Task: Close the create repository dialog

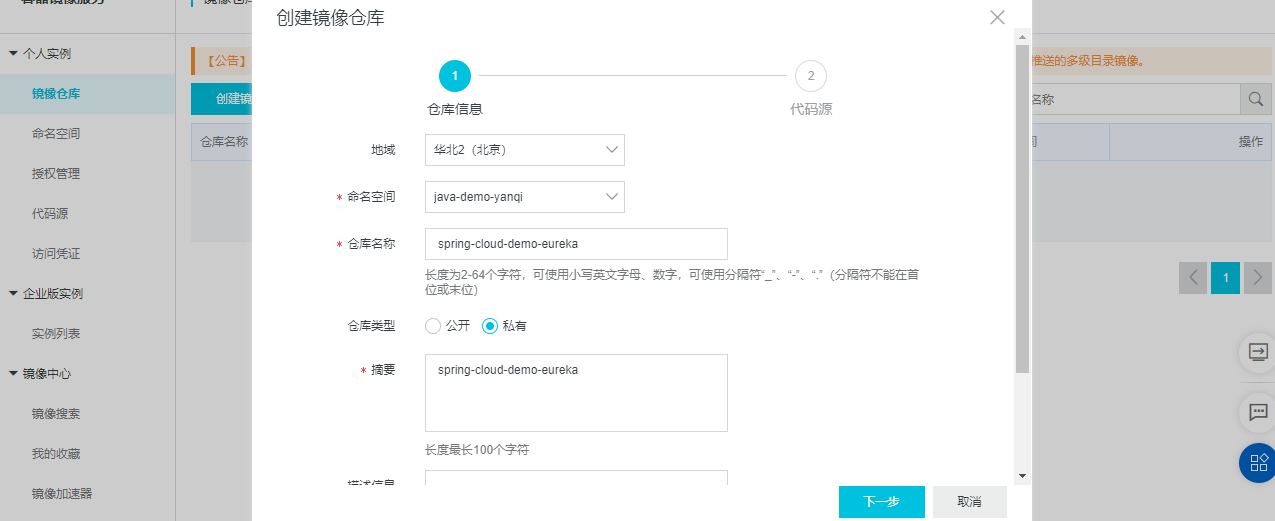Action: pyautogui.click(x=997, y=17)
